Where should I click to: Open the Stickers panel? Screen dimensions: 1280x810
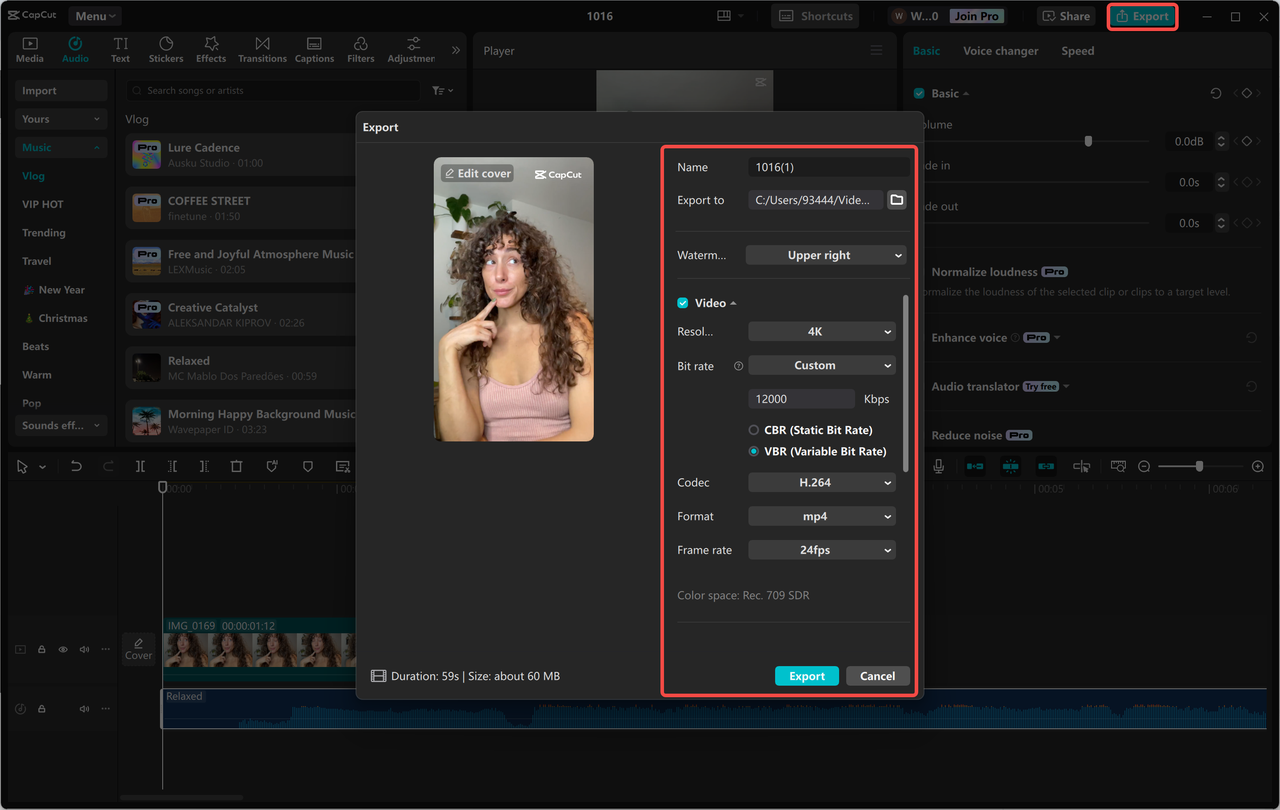[166, 49]
